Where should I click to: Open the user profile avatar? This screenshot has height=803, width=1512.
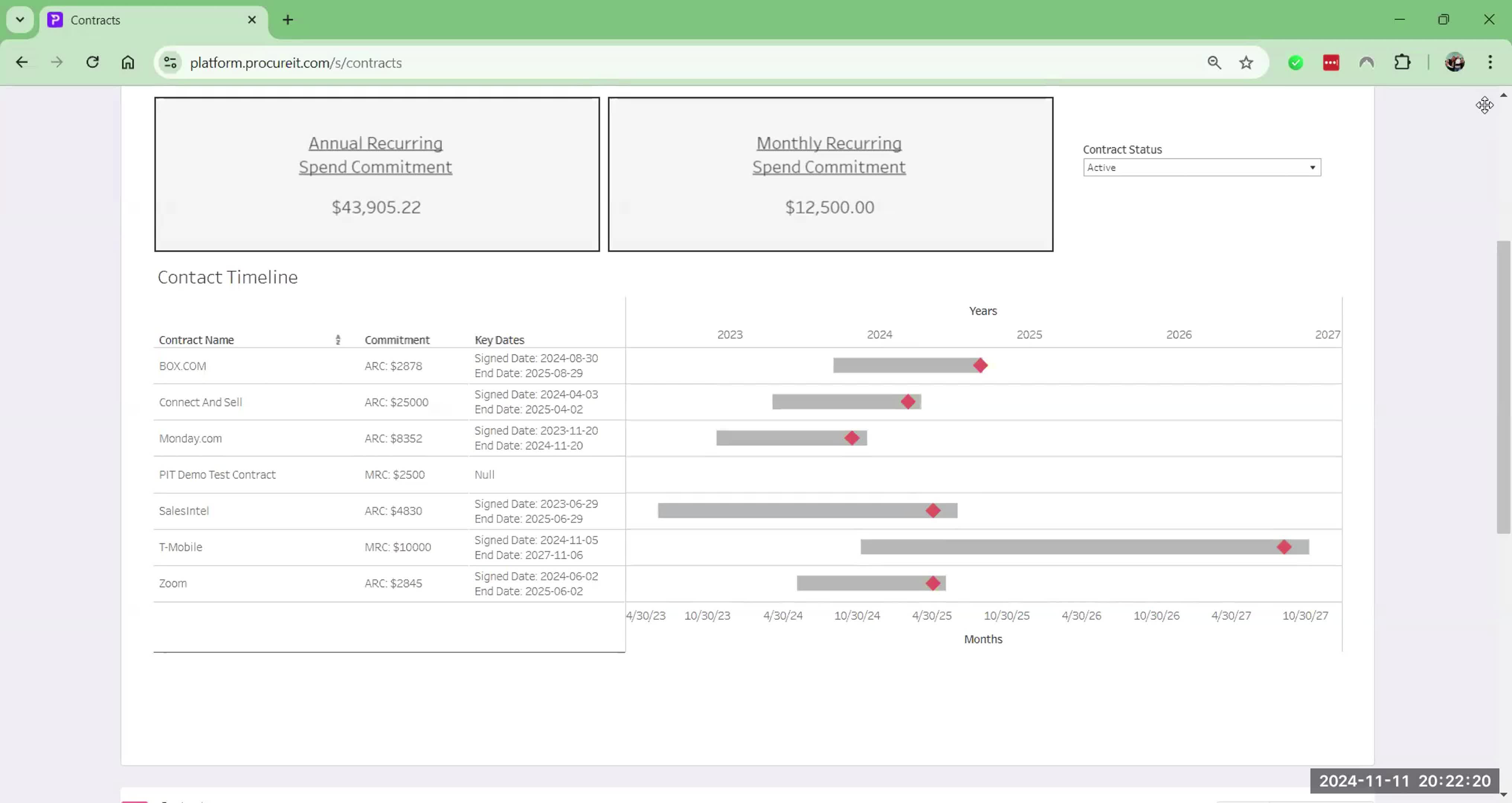point(1454,62)
